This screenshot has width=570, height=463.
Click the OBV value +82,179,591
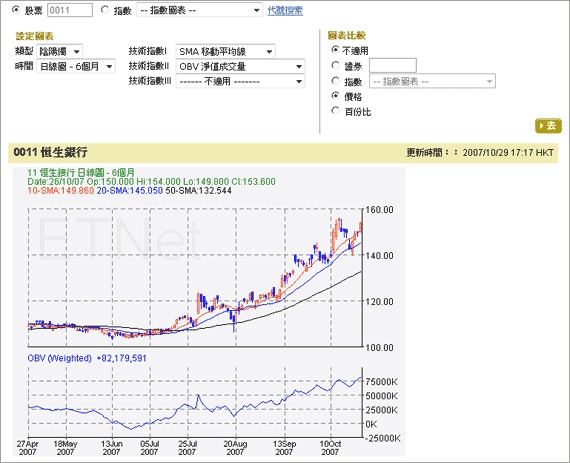pyautogui.click(x=121, y=358)
